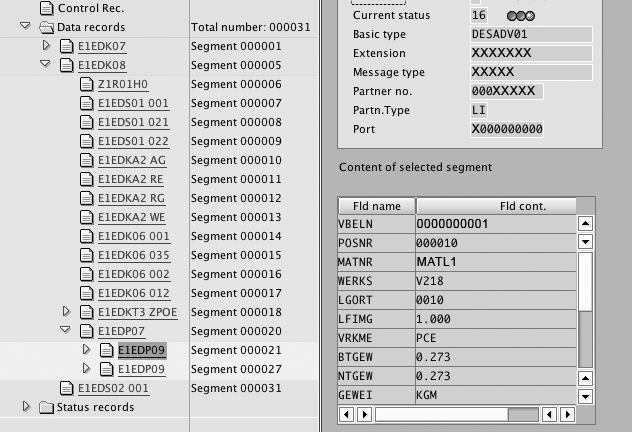
Task: Click the E1EDS01 022 document icon
Action: (87, 141)
